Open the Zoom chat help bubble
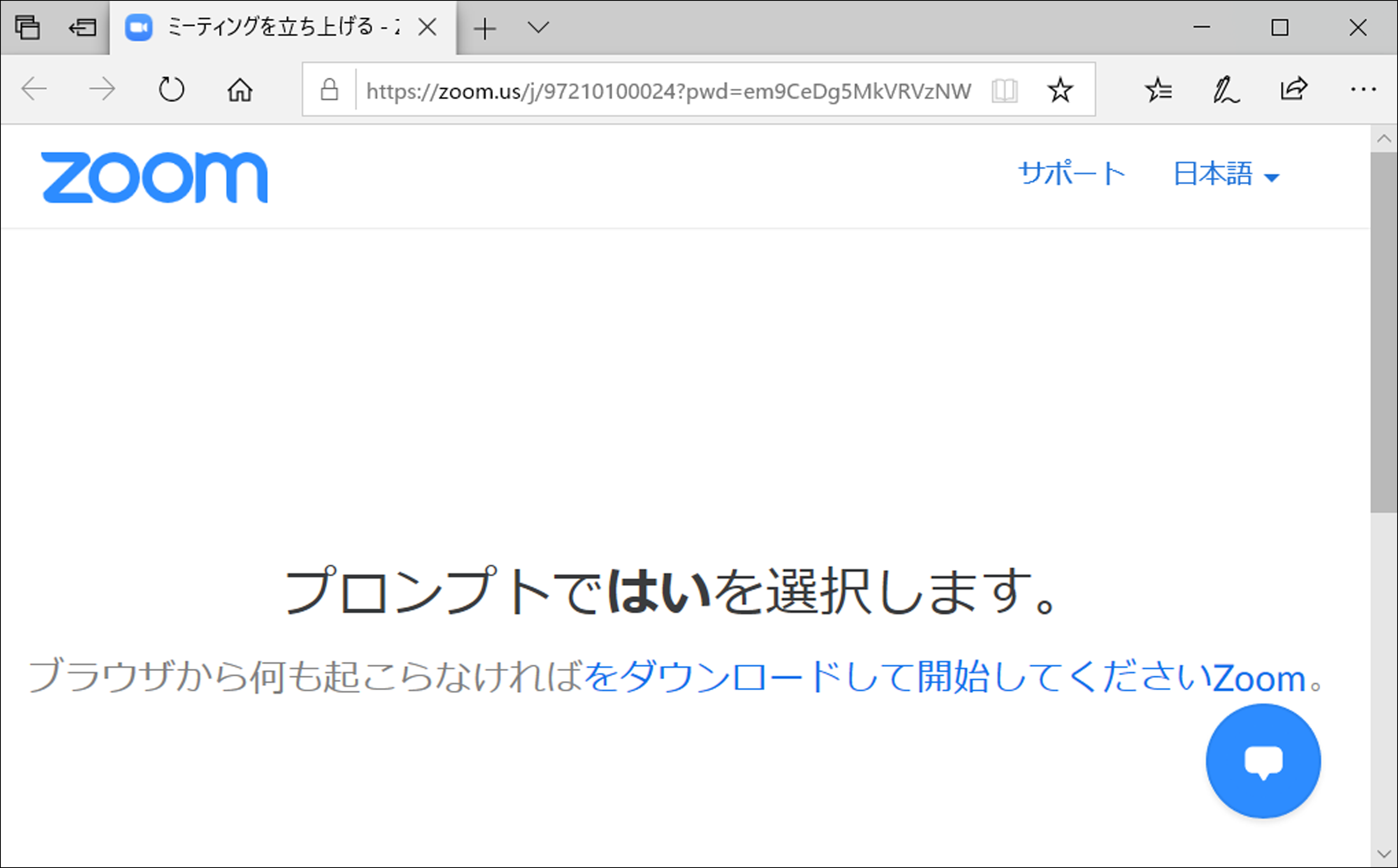This screenshot has width=1398, height=868. (x=1263, y=761)
